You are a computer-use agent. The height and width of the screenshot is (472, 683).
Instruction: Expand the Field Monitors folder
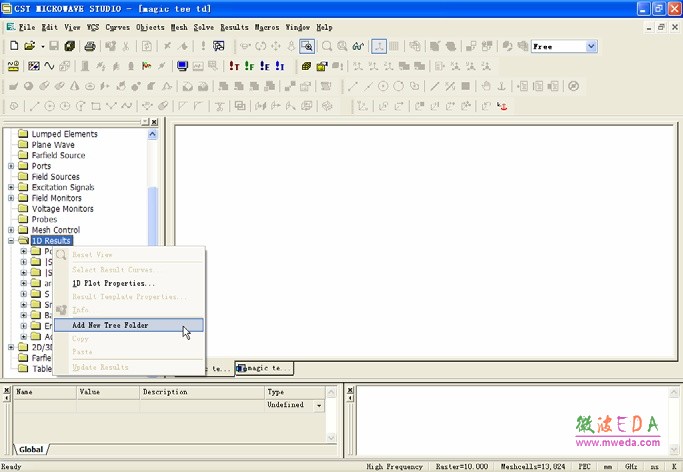click(x=11, y=198)
